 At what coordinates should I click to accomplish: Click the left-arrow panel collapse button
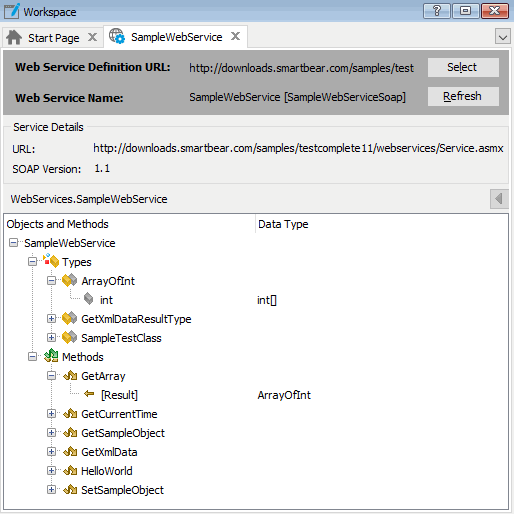pyautogui.click(x=499, y=199)
